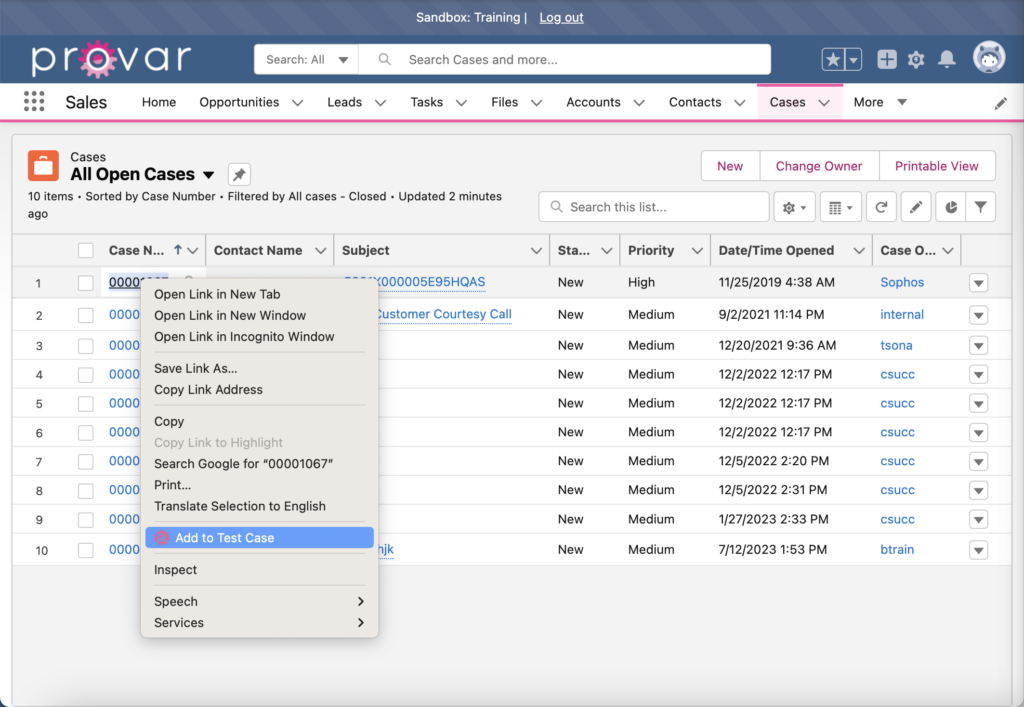The image size is (1024, 707).
Task: Switch to the Opportunities tab
Action: (240, 101)
